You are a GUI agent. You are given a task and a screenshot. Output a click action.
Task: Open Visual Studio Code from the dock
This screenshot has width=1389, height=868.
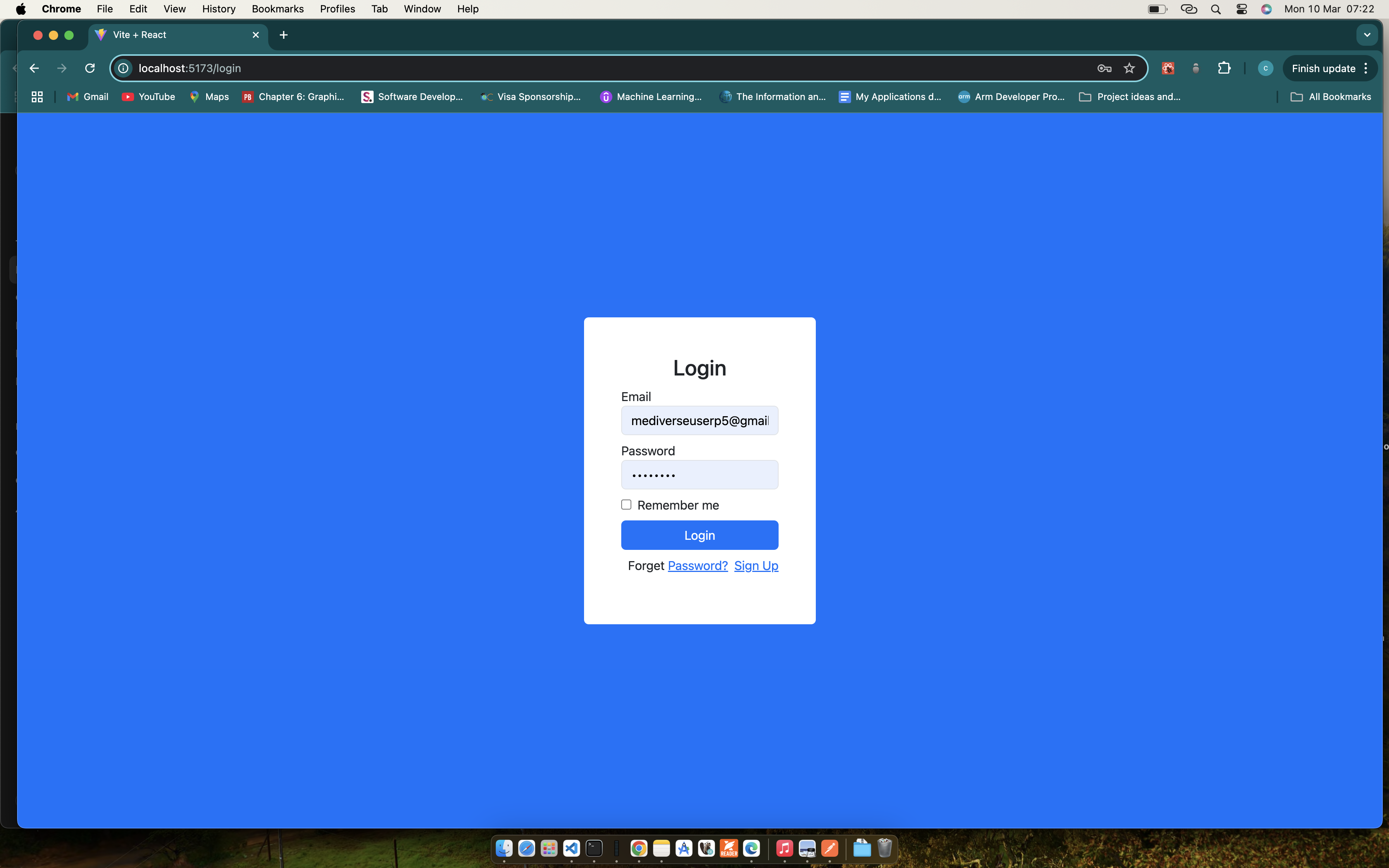[x=571, y=848]
